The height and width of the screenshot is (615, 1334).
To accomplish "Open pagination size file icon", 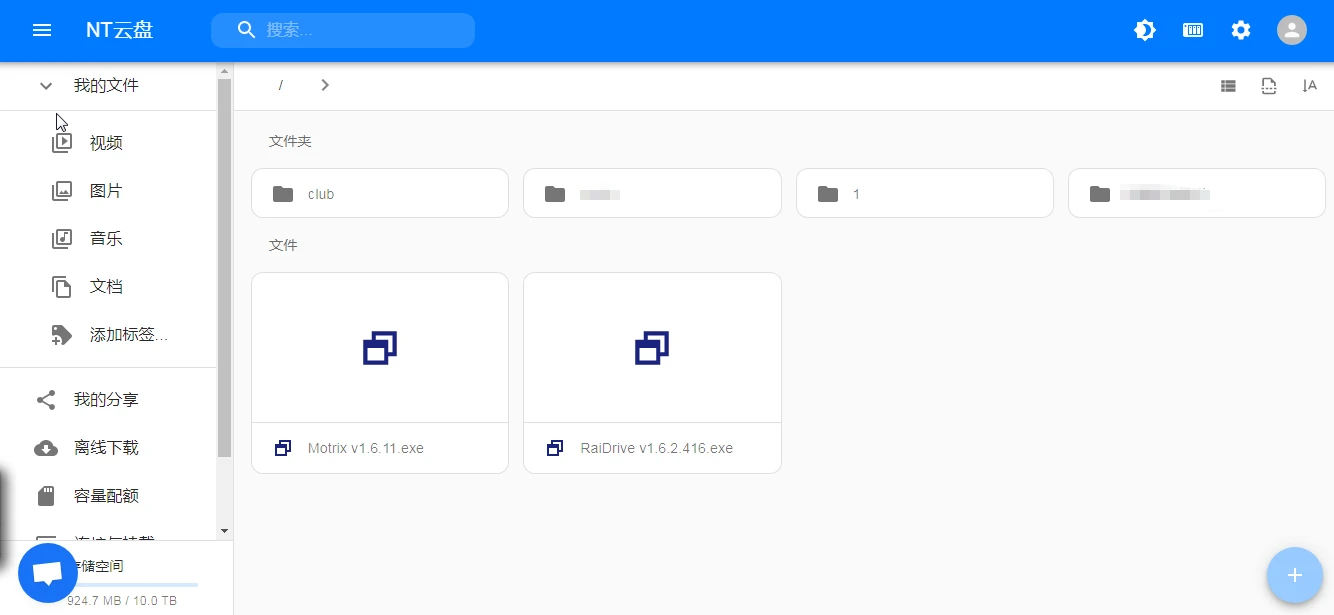I will tap(1269, 86).
